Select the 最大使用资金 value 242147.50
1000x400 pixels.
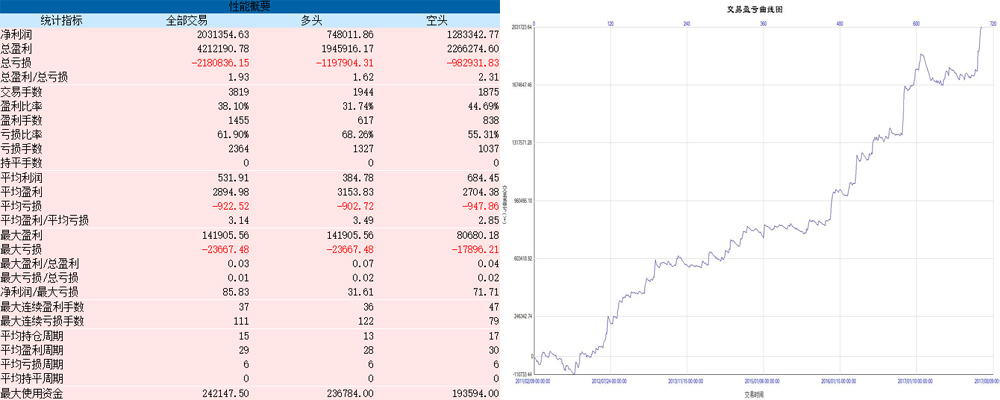coord(213,394)
